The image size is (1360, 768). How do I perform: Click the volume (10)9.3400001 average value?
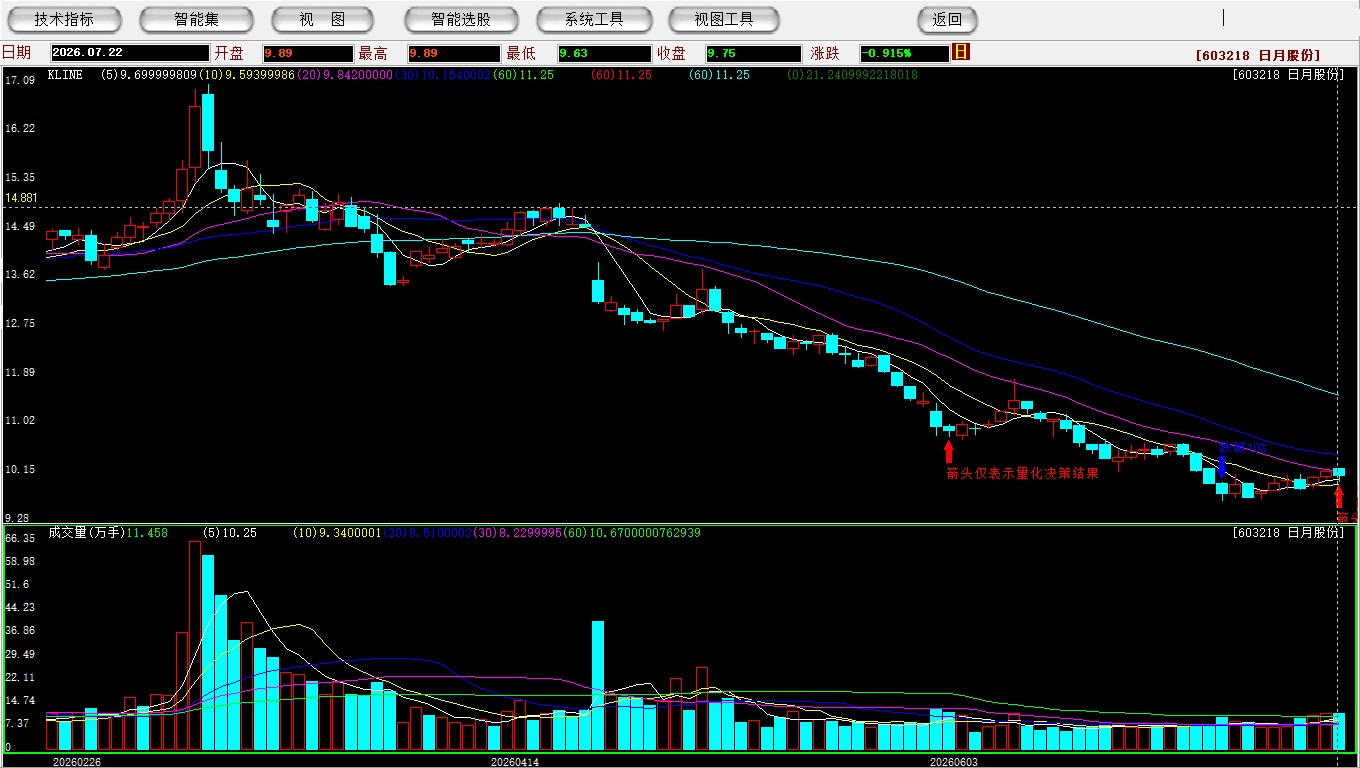coord(336,533)
